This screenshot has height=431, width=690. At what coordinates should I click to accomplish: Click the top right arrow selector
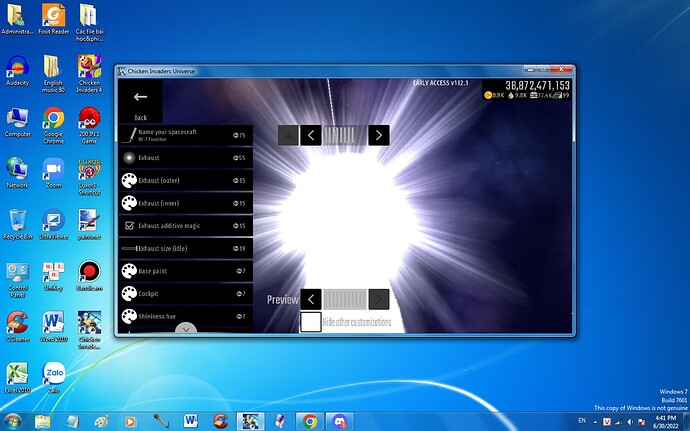(x=378, y=135)
